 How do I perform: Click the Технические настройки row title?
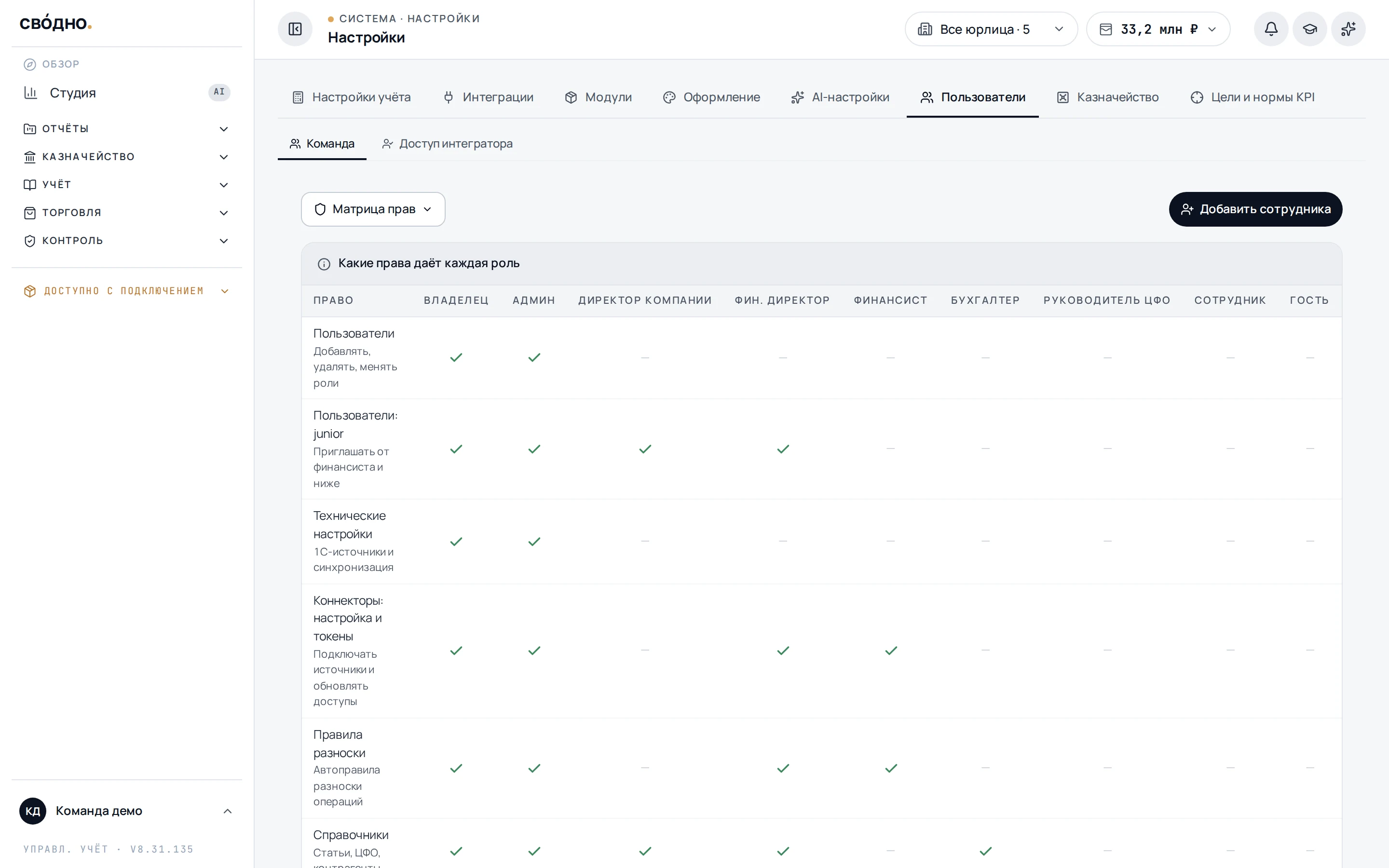pos(349,525)
